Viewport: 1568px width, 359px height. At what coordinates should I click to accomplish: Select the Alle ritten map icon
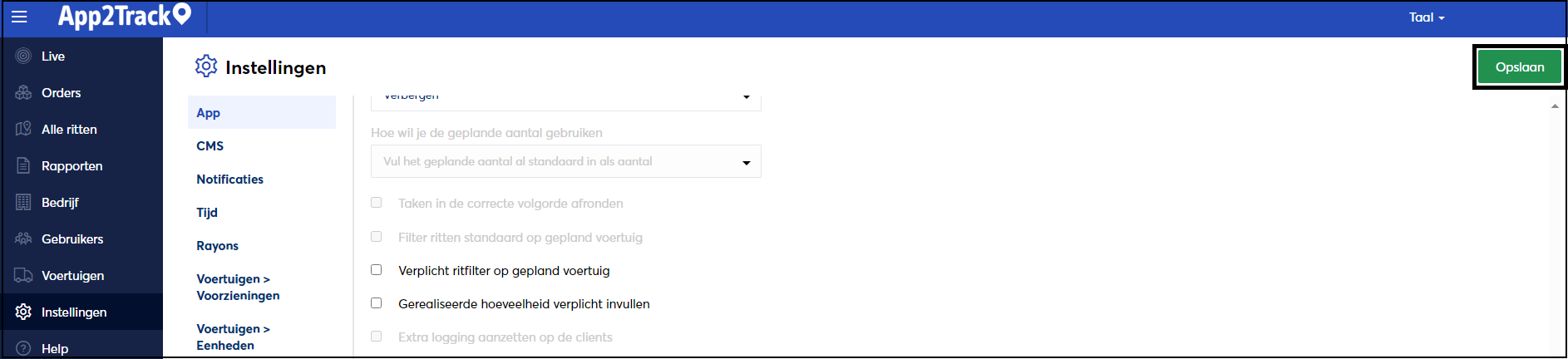(23, 130)
